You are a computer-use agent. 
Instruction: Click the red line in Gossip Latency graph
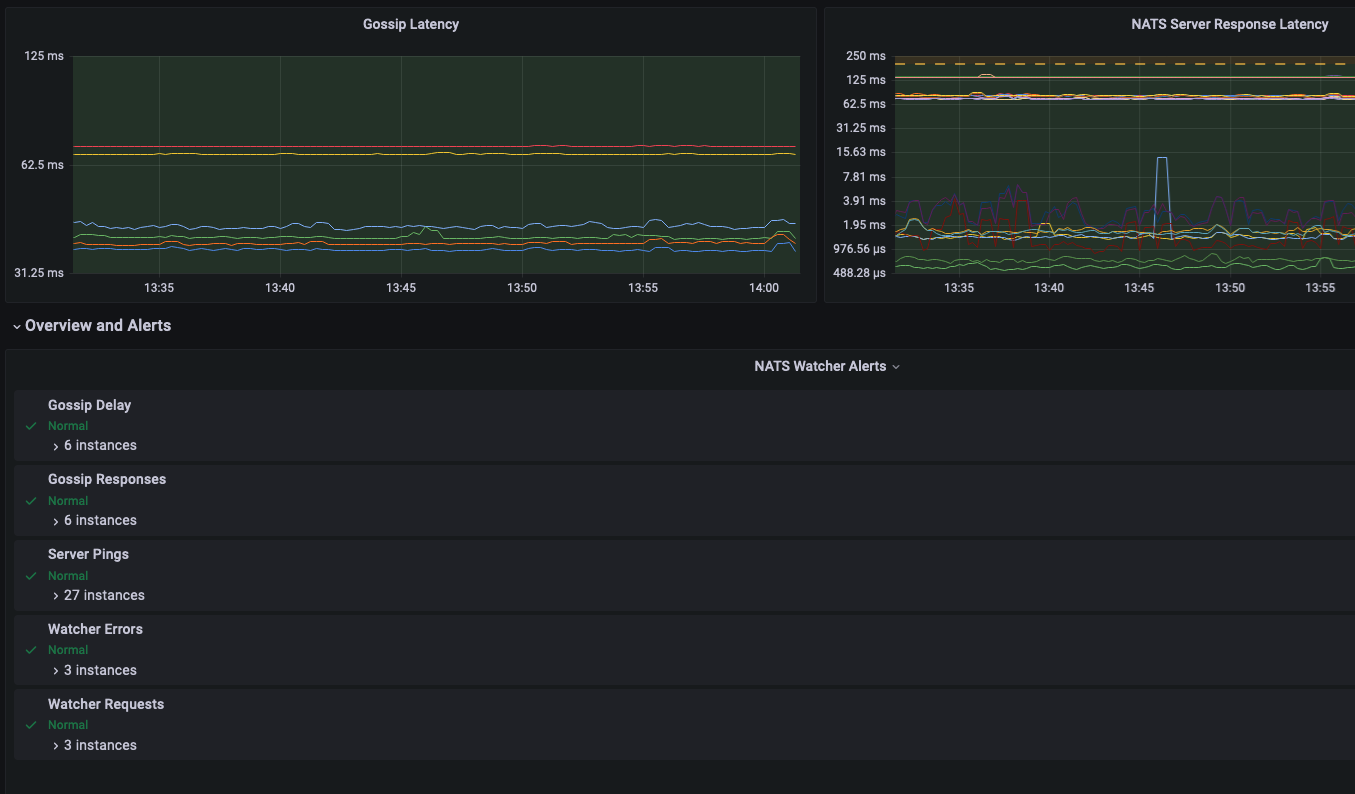pyautogui.click(x=436, y=147)
